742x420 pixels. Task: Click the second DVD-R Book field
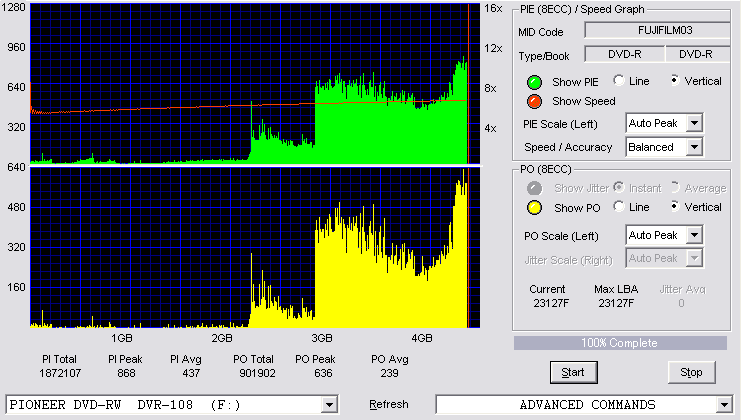[x=698, y=54]
